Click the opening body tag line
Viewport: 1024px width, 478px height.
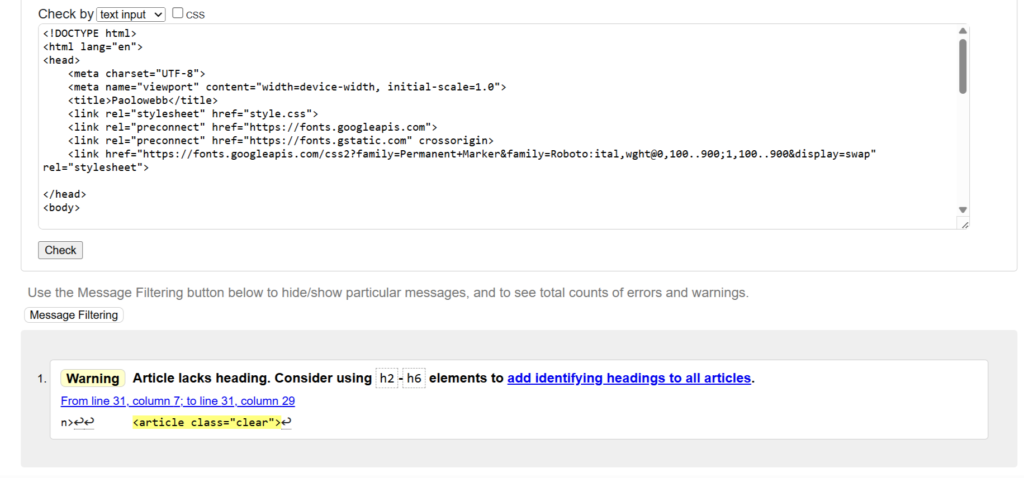[x=62, y=208]
